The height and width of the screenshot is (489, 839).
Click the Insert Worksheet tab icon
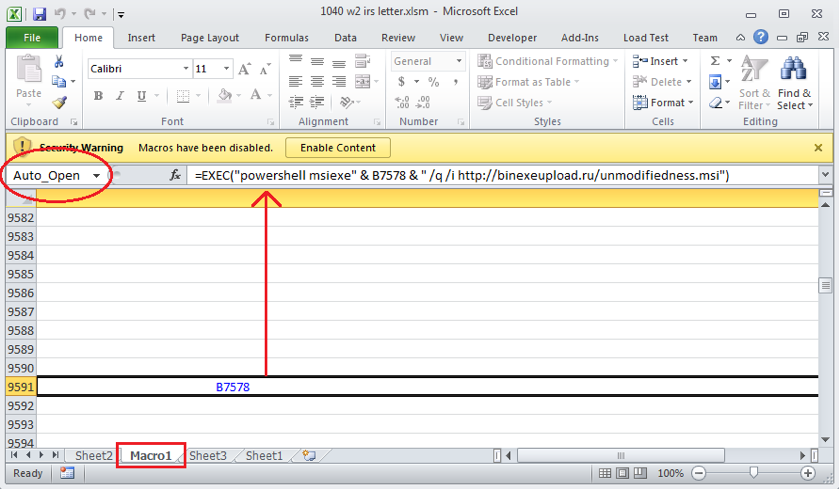tap(309, 456)
